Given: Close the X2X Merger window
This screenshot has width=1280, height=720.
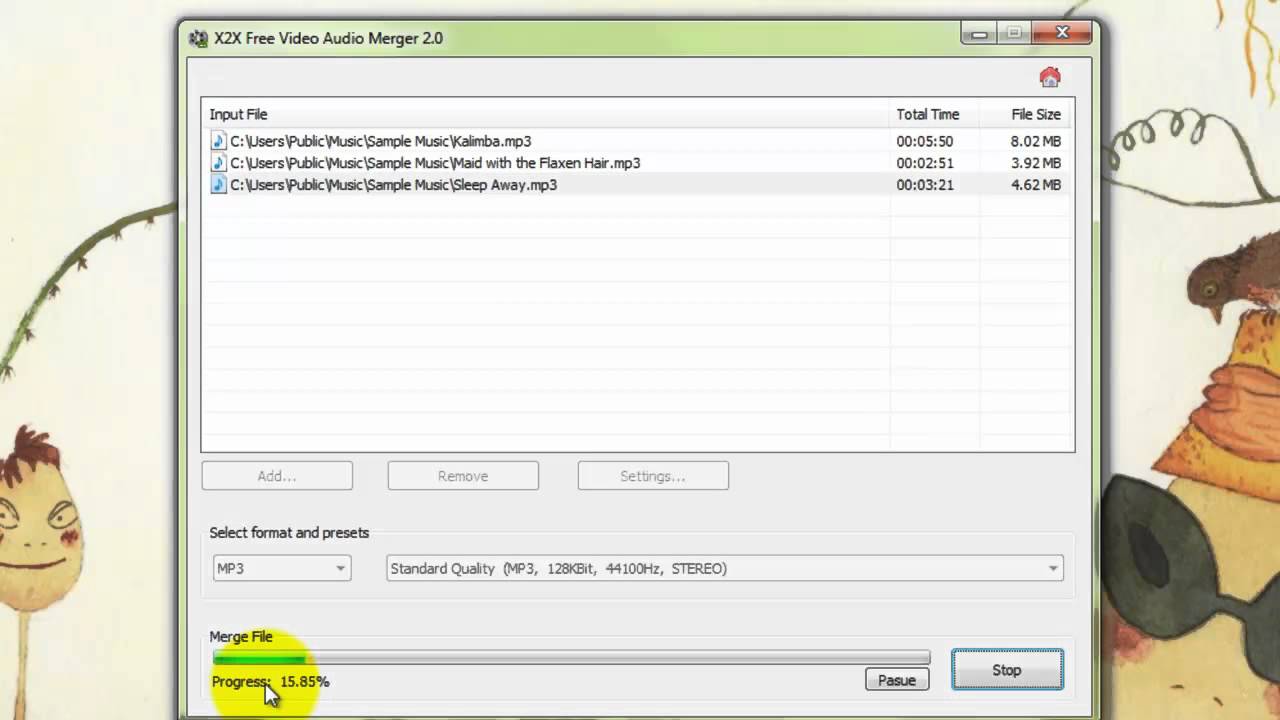Looking at the screenshot, I should click(1062, 33).
